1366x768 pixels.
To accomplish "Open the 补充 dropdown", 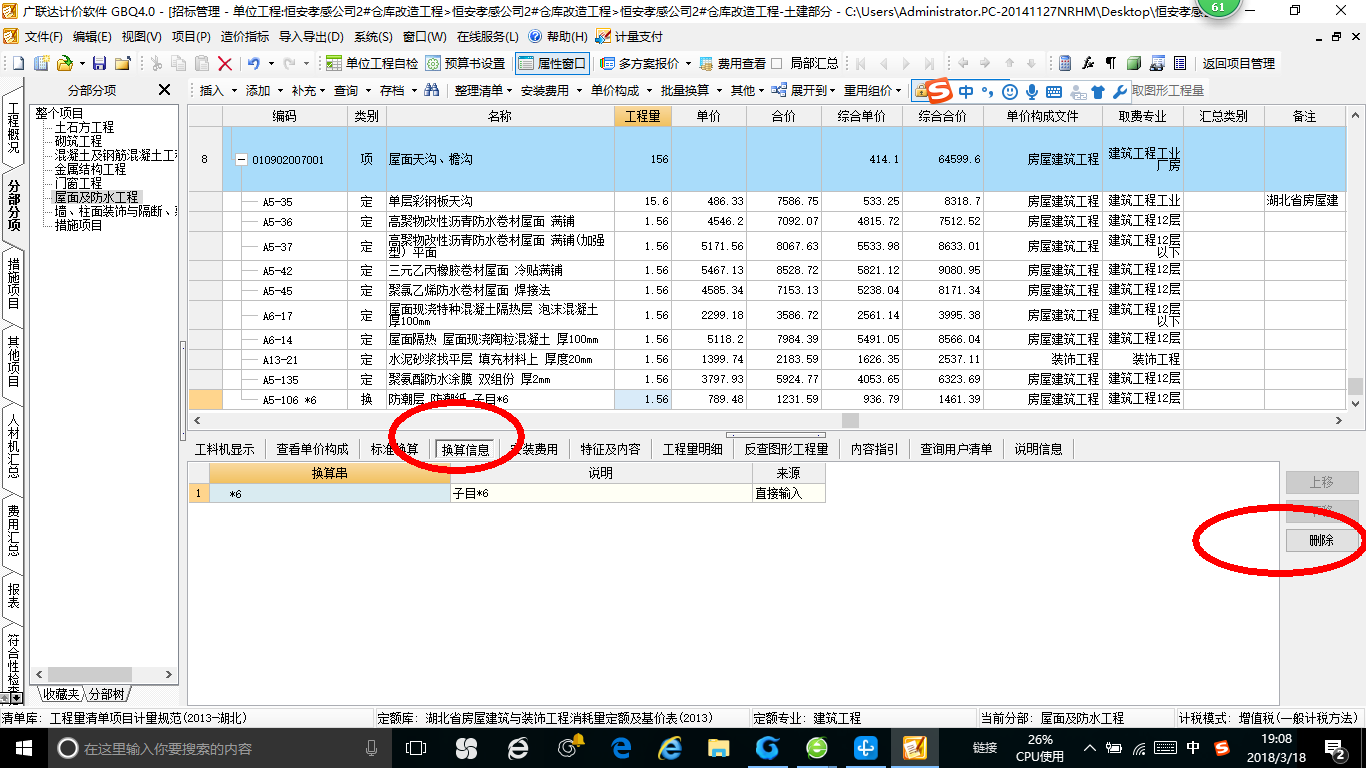I will point(309,90).
